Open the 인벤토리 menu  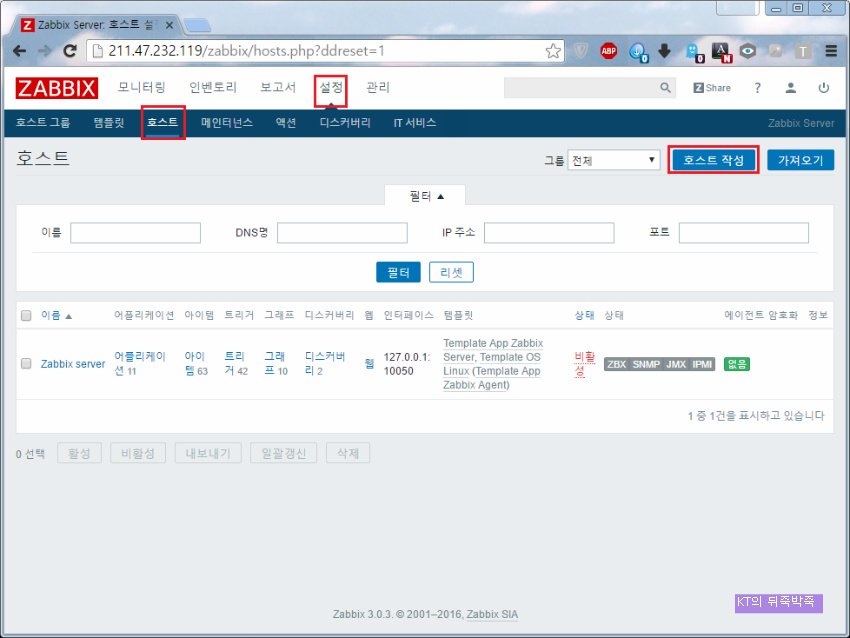pos(212,87)
